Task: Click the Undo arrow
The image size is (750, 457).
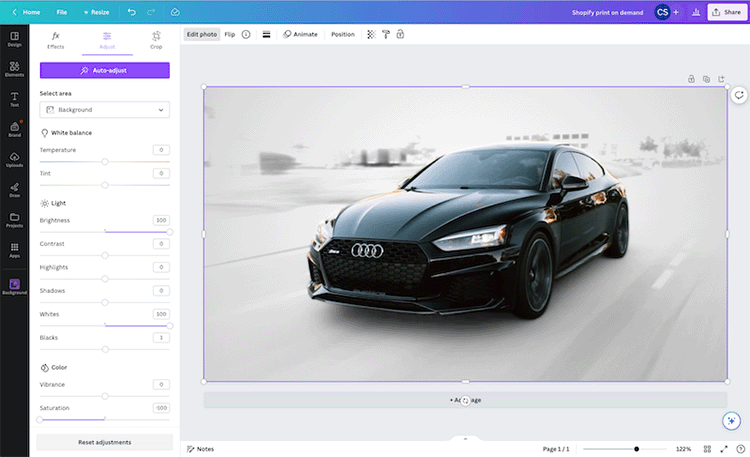Action: tap(132, 12)
